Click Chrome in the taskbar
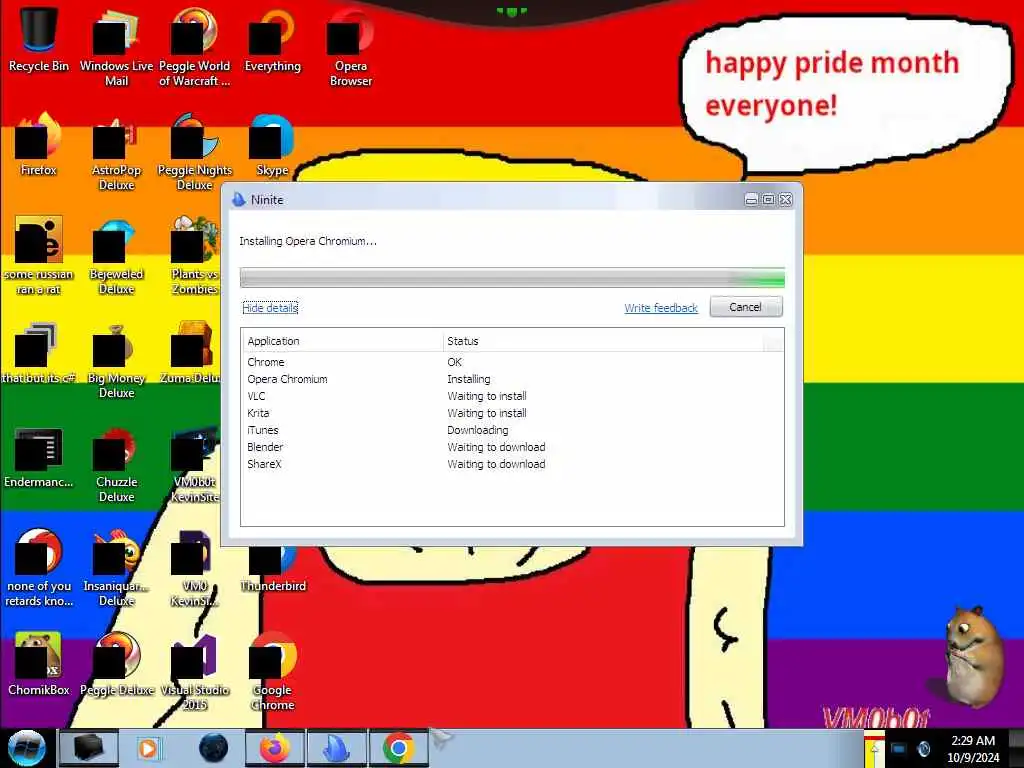 [399, 748]
